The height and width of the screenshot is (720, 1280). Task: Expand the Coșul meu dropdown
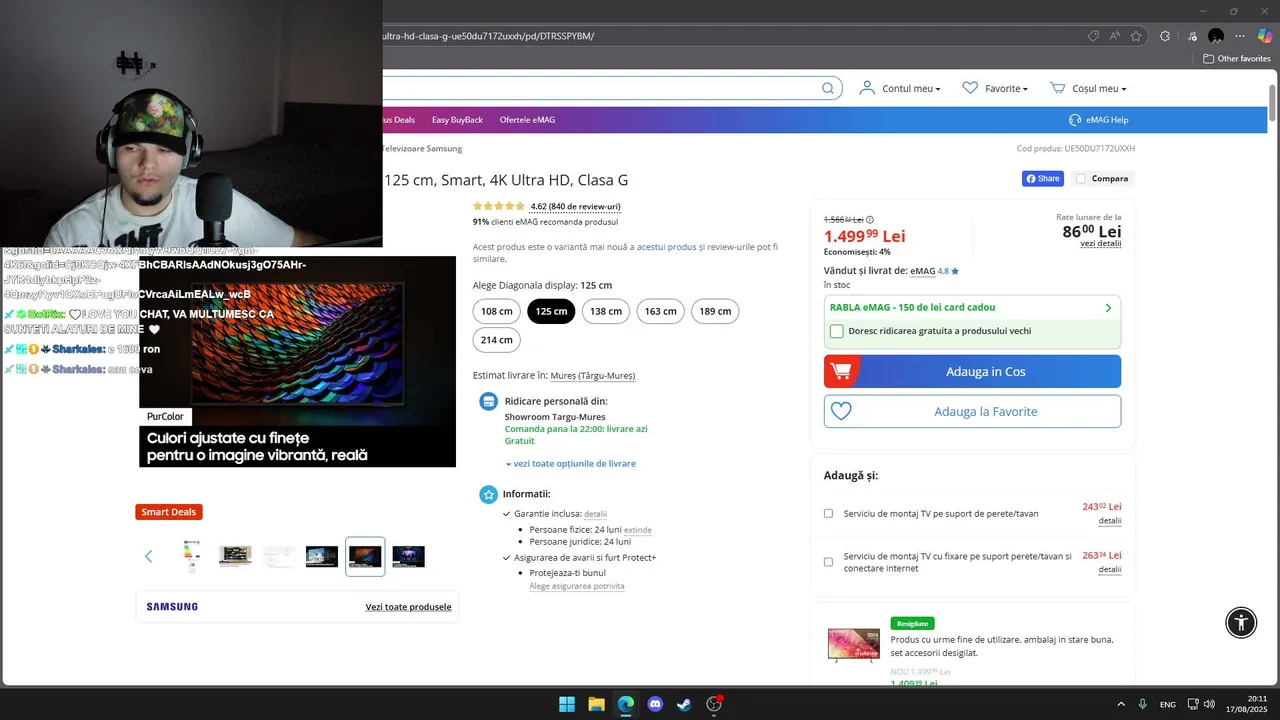(x=1123, y=89)
